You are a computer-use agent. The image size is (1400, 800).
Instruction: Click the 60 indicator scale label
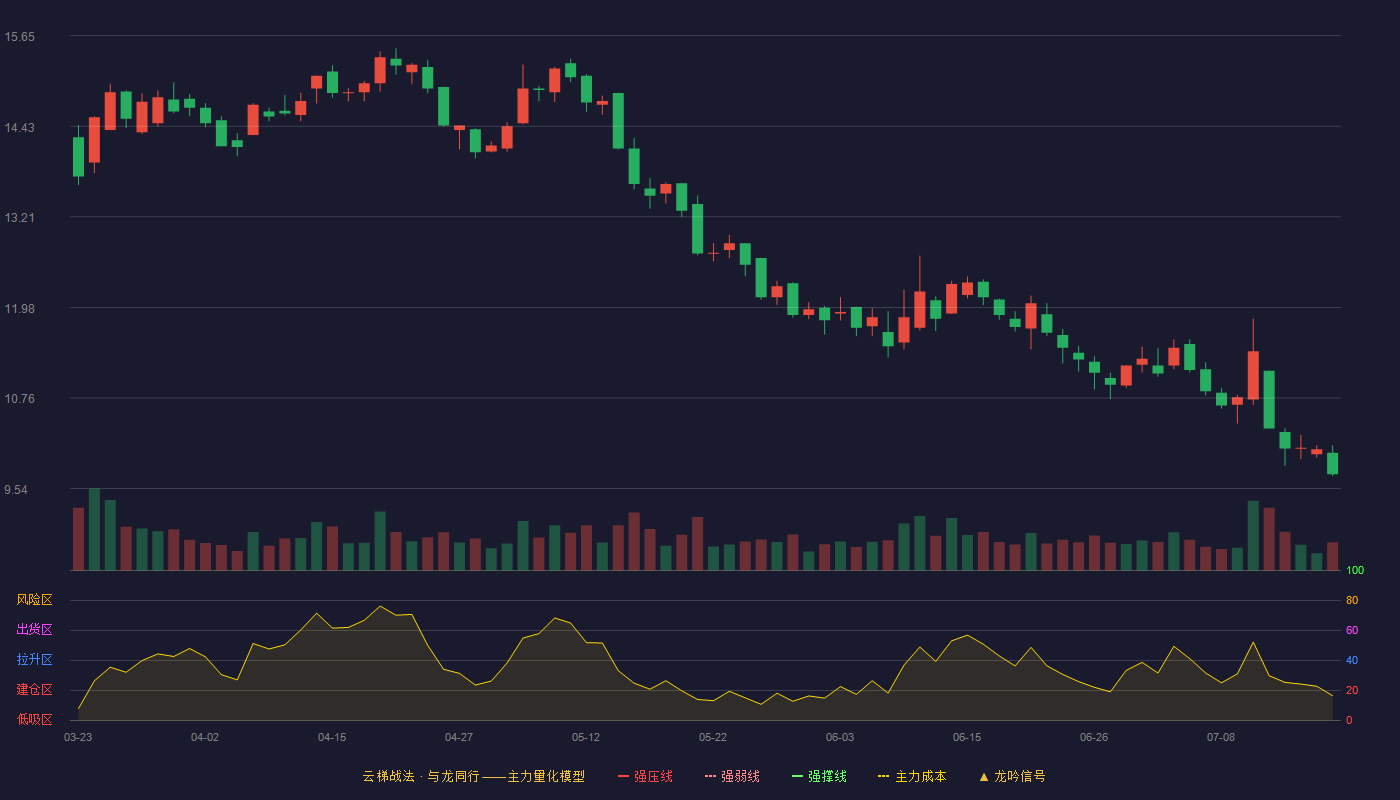[1352, 631]
